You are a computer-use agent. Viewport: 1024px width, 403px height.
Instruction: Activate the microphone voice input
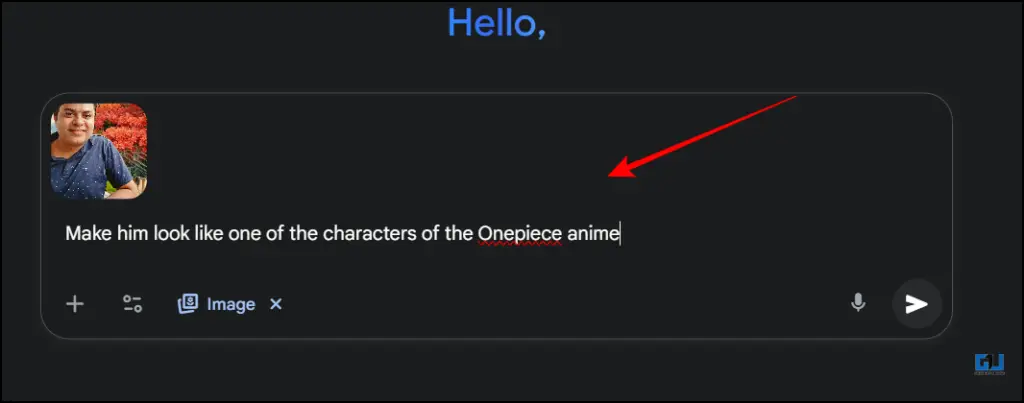tap(858, 303)
